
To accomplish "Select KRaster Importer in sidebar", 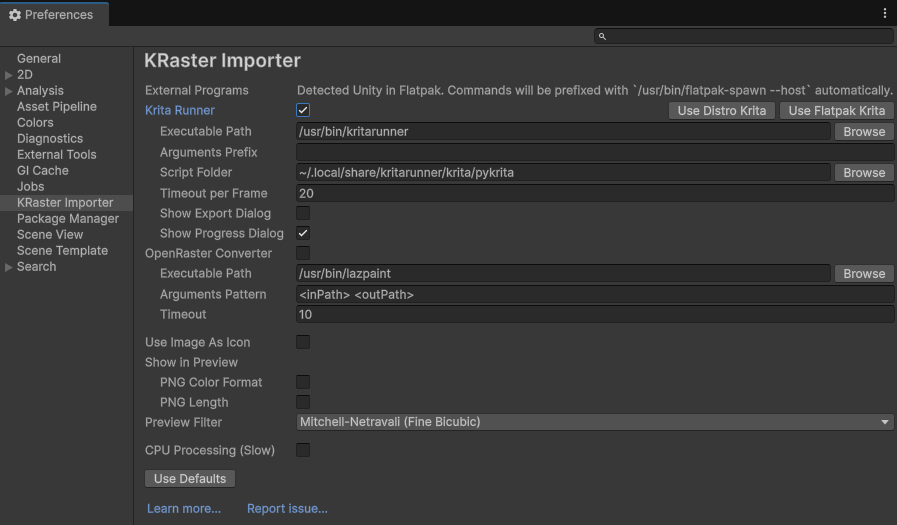I will click(x=66, y=202).
